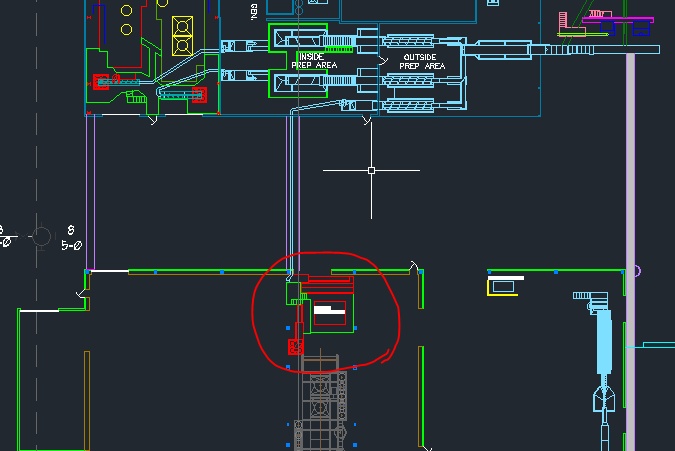Viewport: 675px width, 451px height.
Task: Select the white block inside the red rectangle
Action: (x=329, y=309)
